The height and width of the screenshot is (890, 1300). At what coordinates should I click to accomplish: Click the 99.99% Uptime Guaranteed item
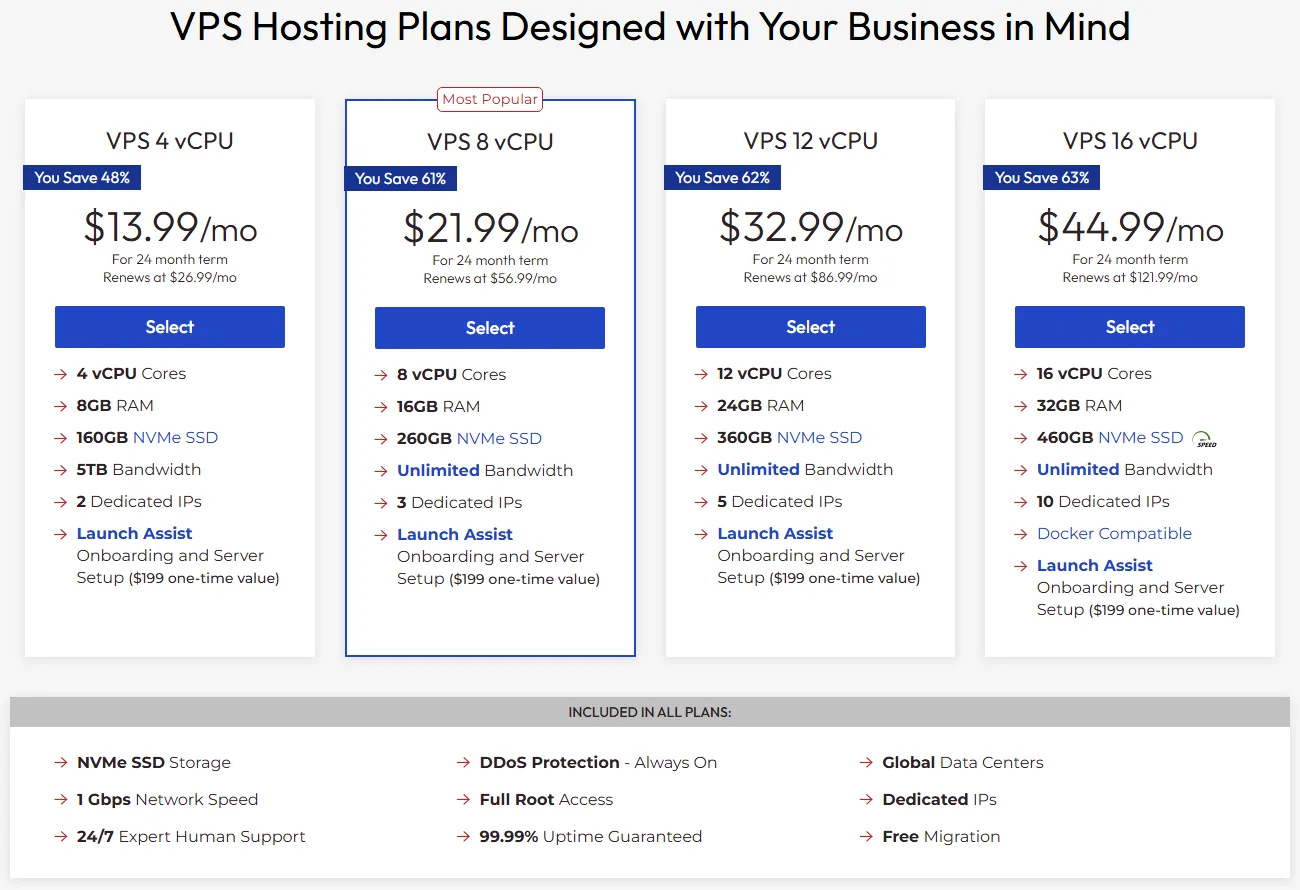(x=590, y=837)
